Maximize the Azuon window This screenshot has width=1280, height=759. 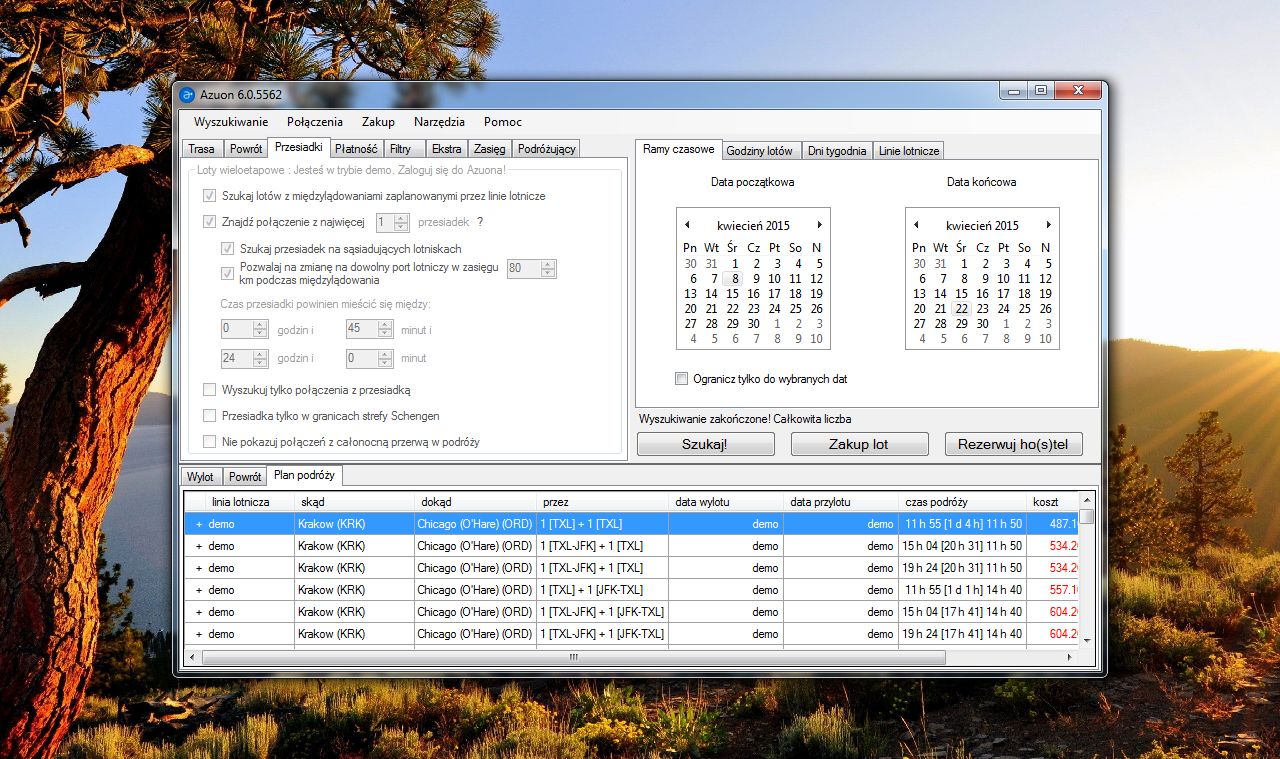(x=1041, y=90)
